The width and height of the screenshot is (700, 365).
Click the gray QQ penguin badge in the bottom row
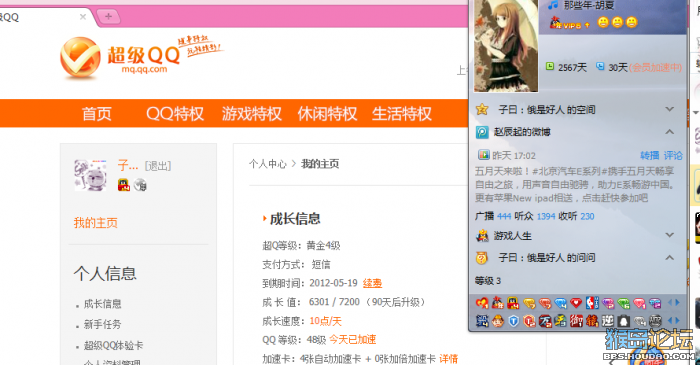pyautogui.click(x=623, y=321)
